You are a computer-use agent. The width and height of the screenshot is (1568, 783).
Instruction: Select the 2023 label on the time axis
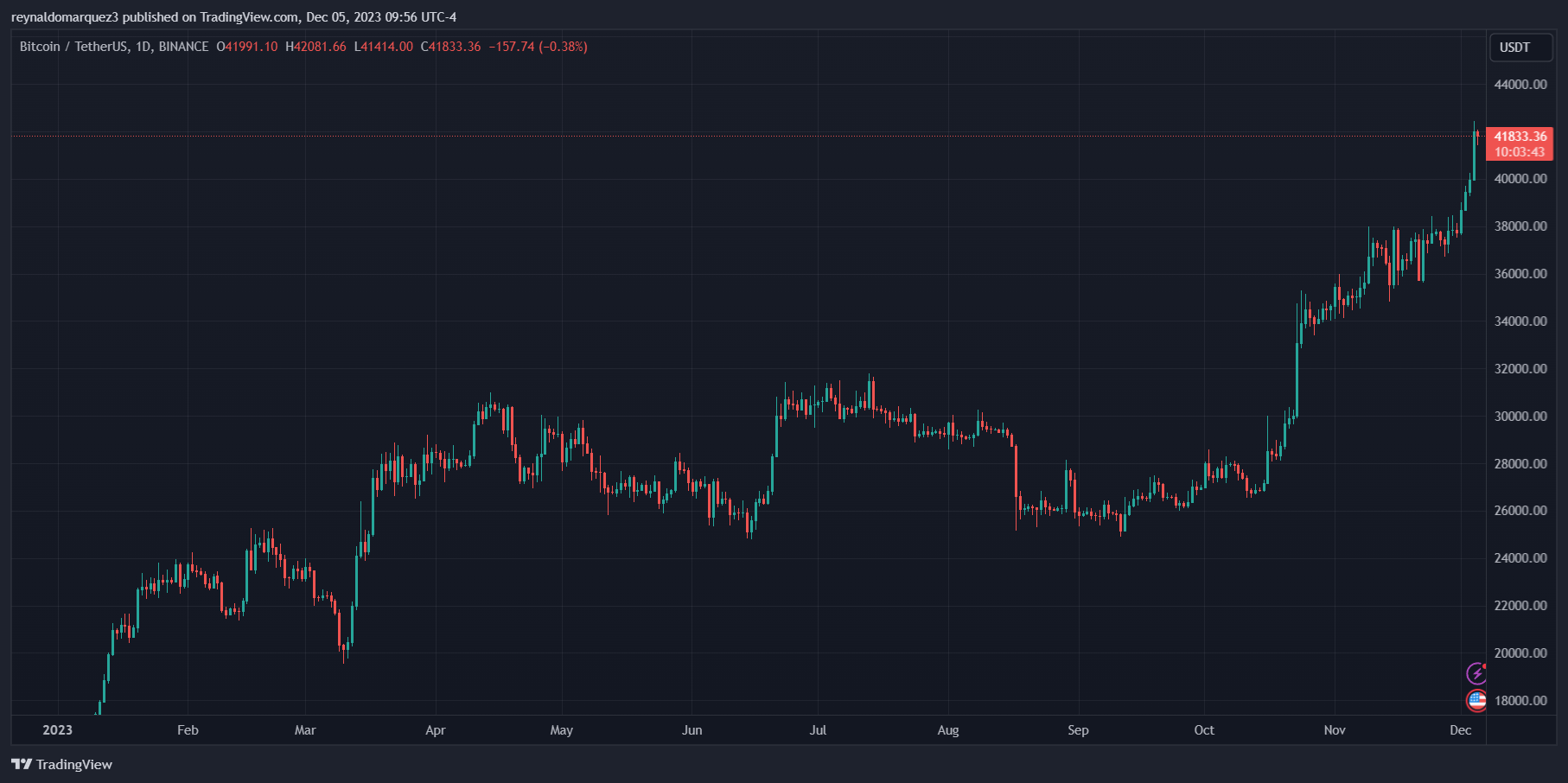pos(59,730)
